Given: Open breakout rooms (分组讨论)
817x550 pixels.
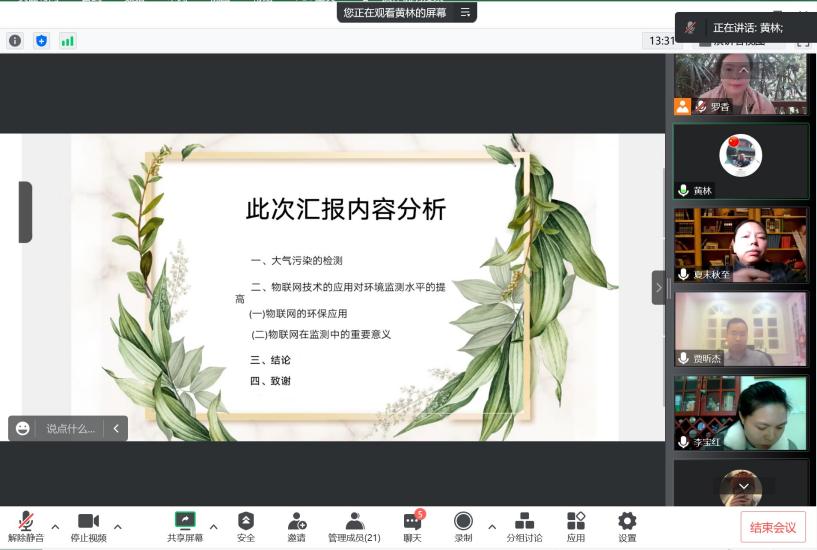Looking at the screenshot, I should (x=524, y=522).
